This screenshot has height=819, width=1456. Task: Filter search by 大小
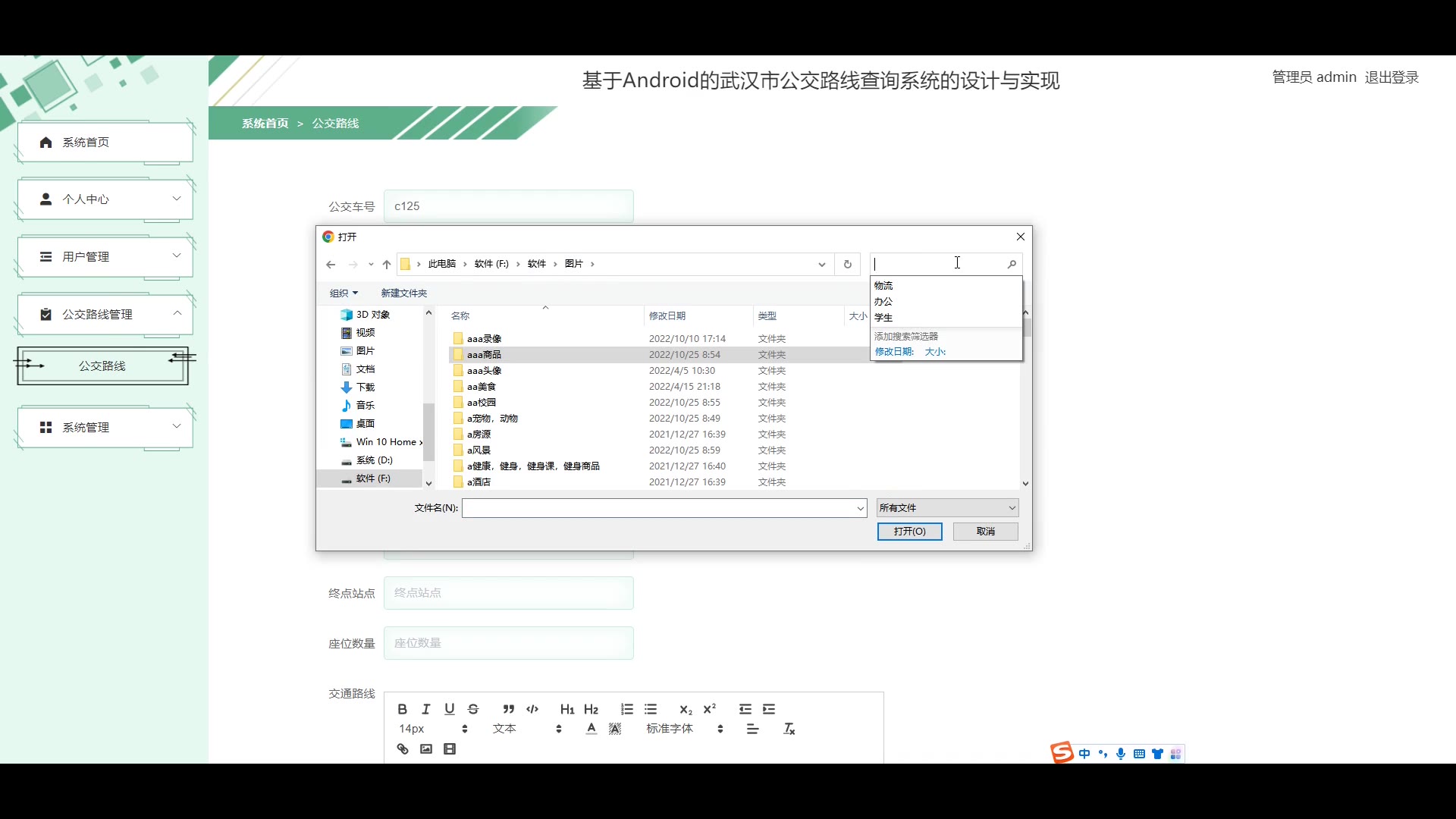pos(935,352)
